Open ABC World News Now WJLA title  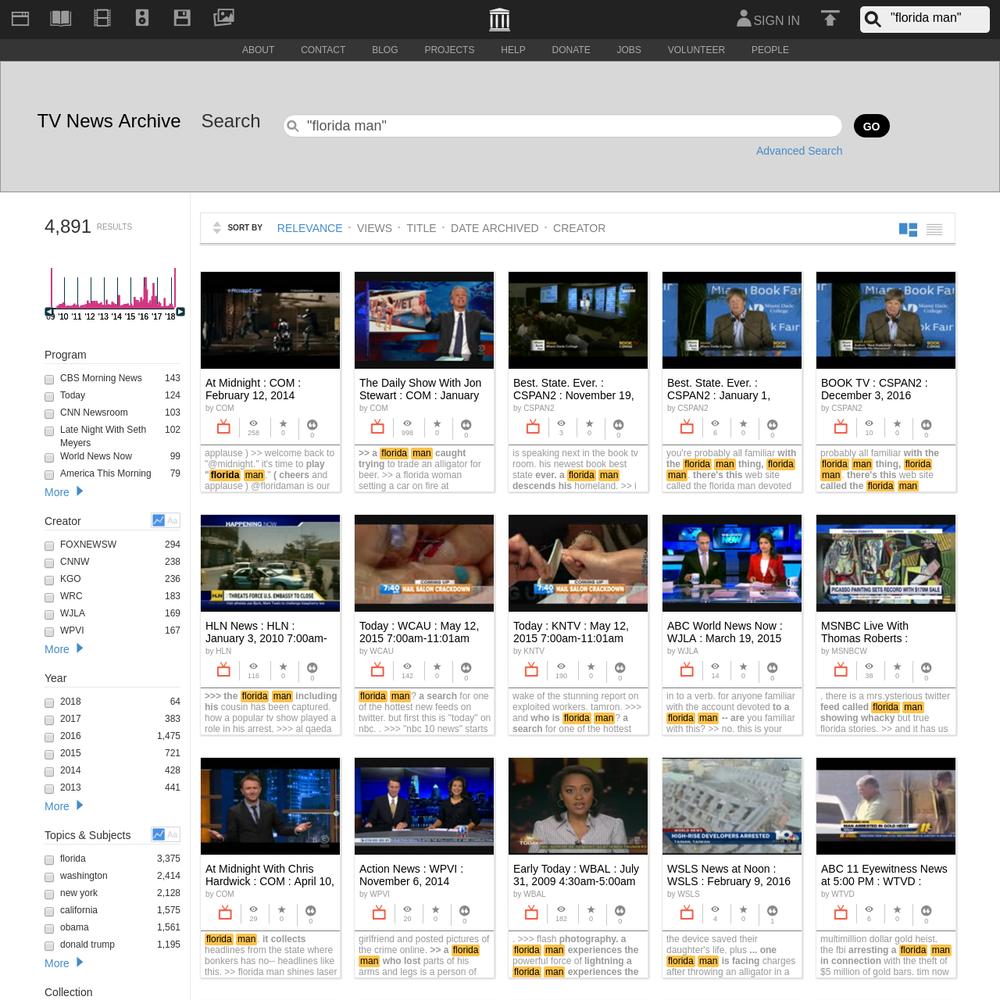724,632
